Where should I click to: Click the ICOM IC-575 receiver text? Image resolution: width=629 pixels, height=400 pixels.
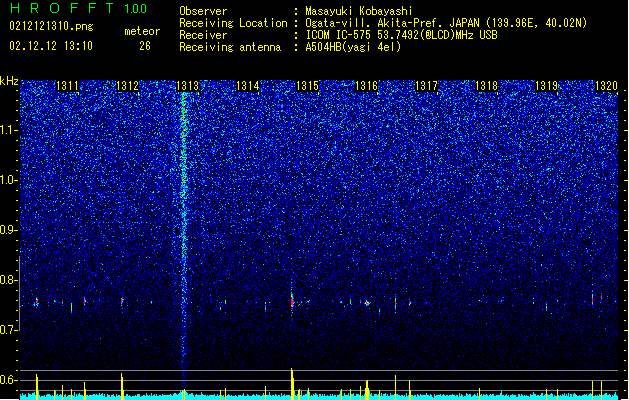point(402,35)
